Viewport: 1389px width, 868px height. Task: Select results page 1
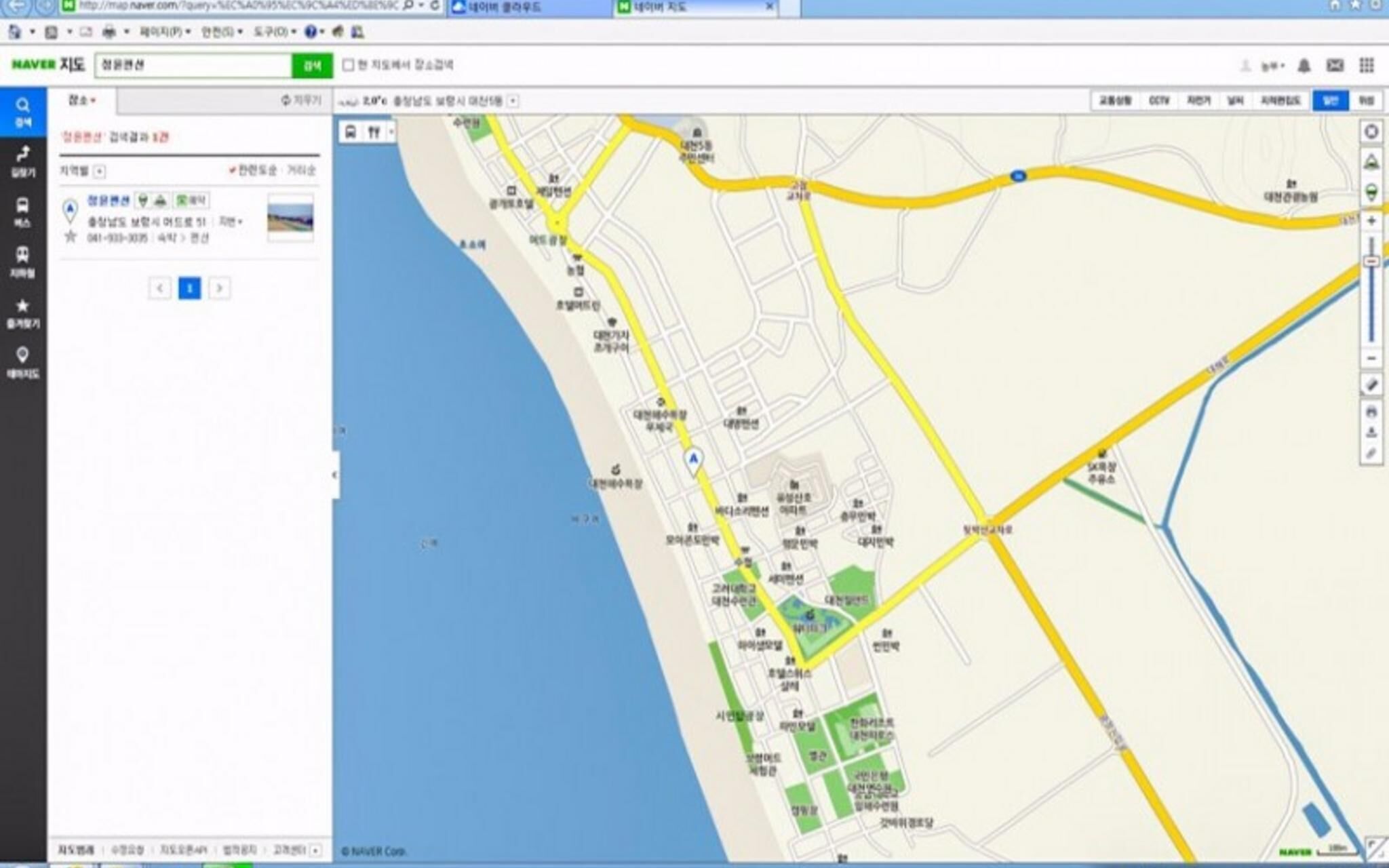pyautogui.click(x=189, y=288)
